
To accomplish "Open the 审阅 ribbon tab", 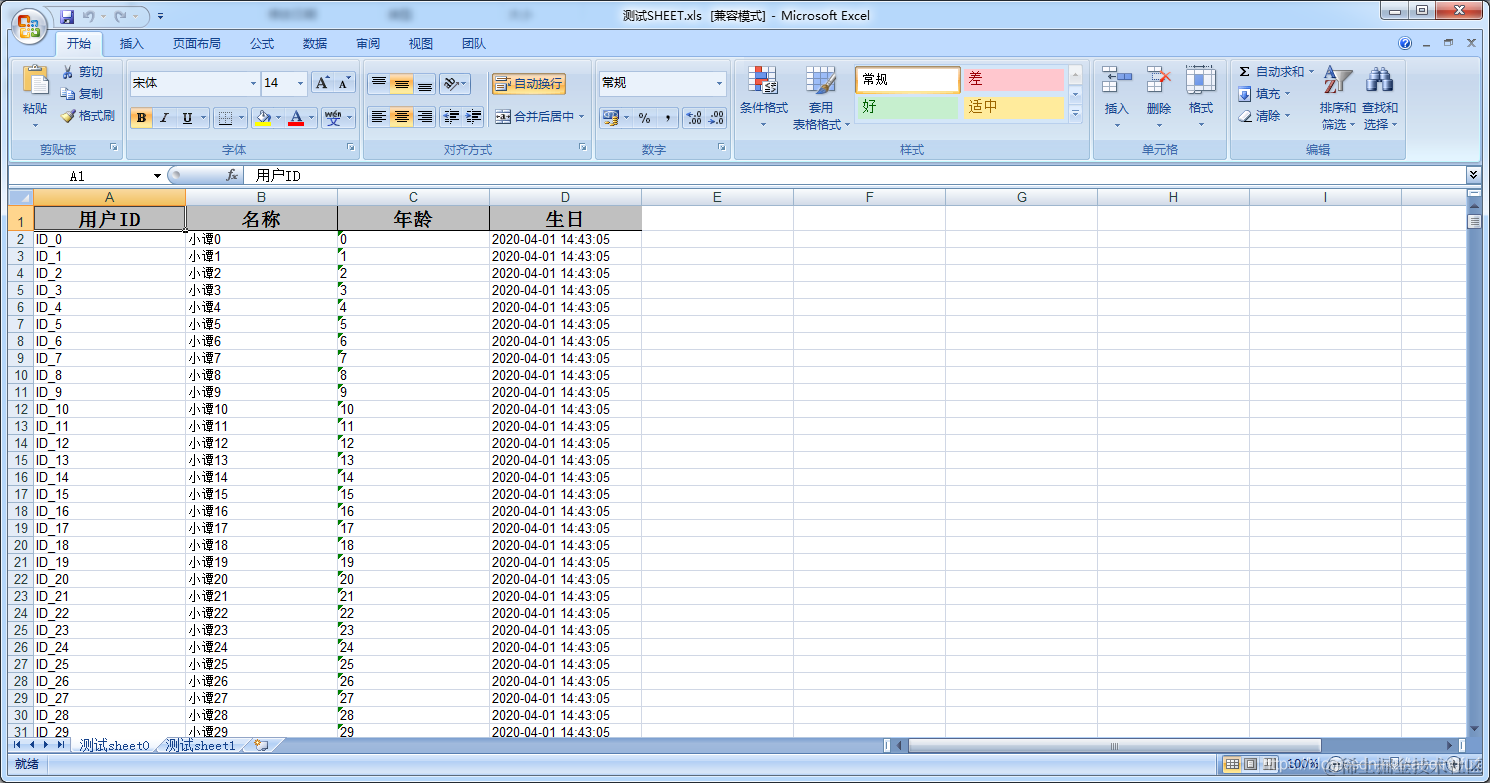I will pyautogui.click(x=368, y=44).
